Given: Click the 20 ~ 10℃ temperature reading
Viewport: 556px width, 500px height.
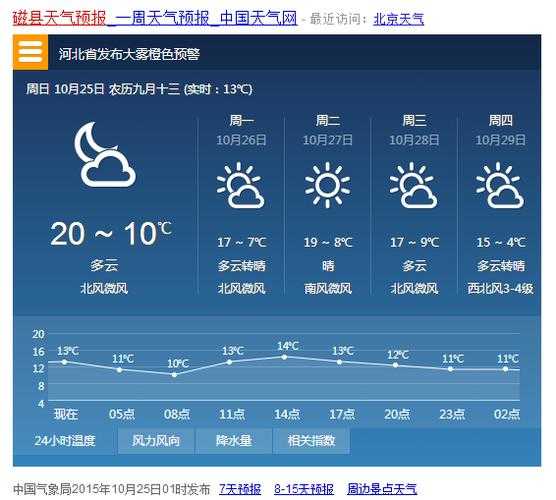Looking at the screenshot, I should click(111, 233).
